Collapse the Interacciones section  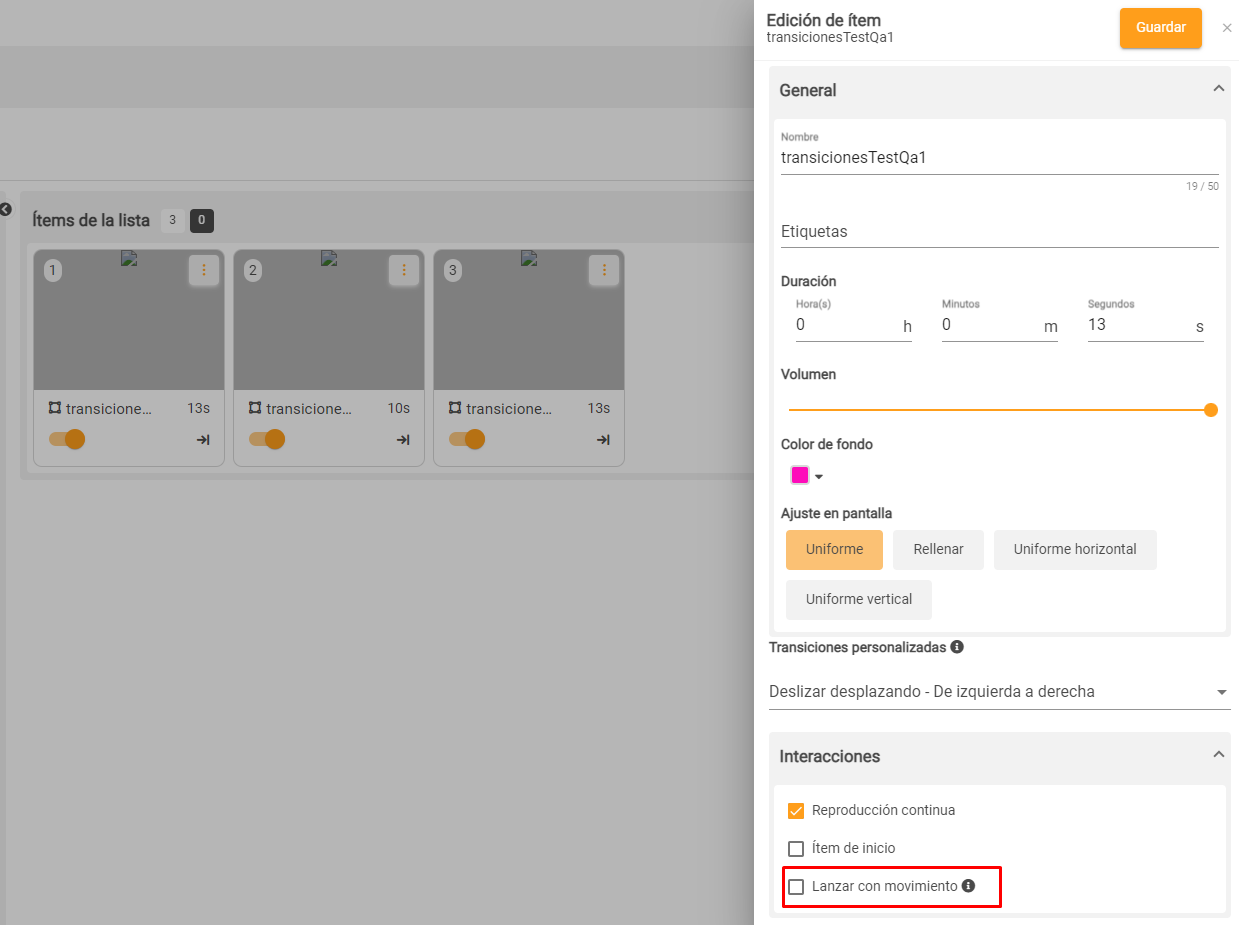pyautogui.click(x=1218, y=755)
